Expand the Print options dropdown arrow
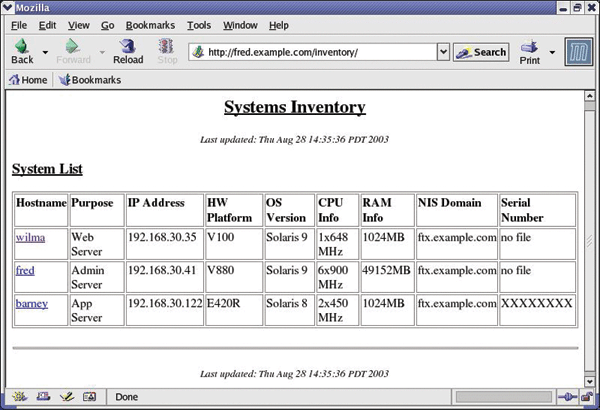This screenshot has width=600, height=410. coord(551,52)
